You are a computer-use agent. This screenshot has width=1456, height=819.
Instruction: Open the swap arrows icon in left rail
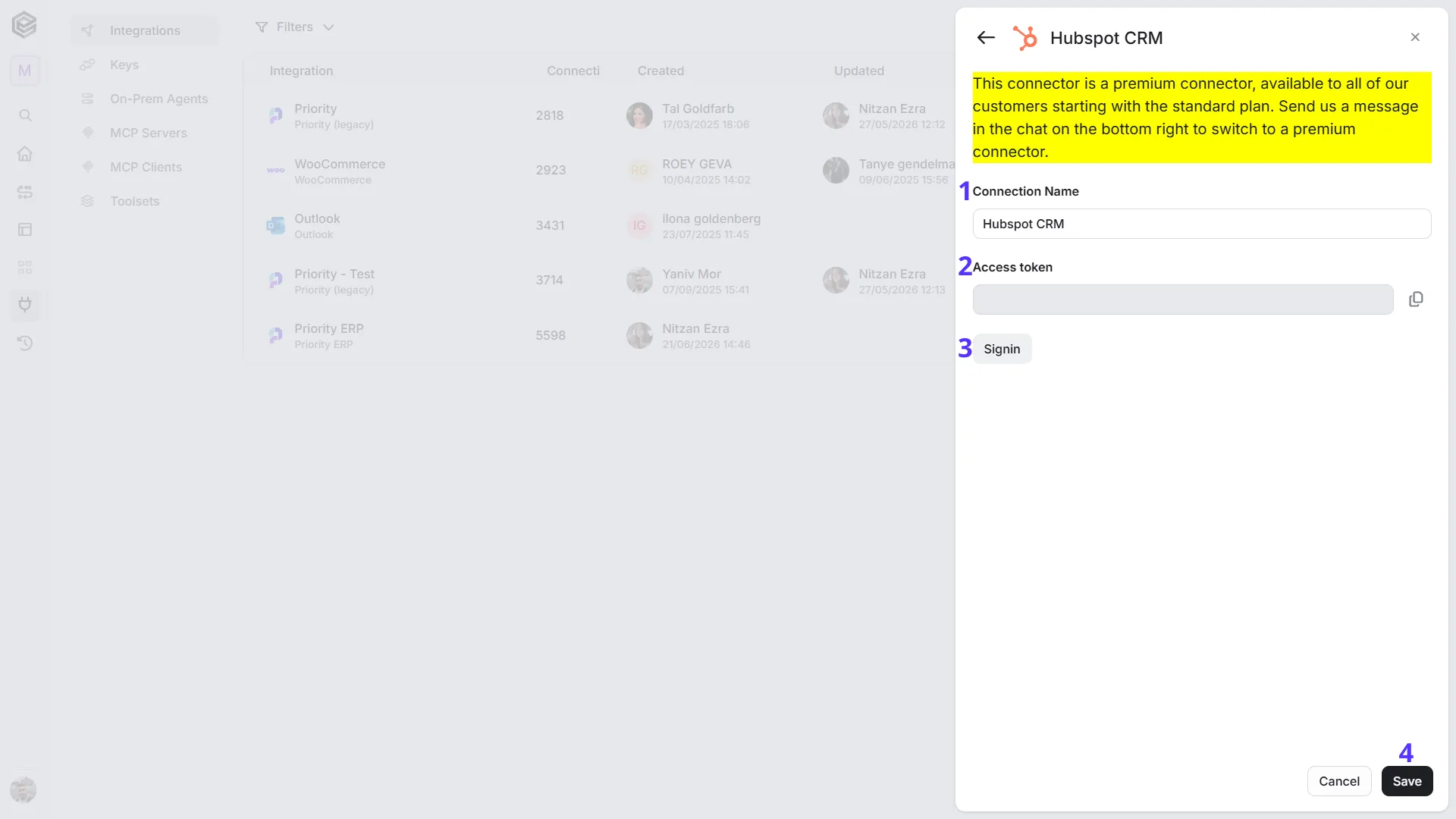25,192
